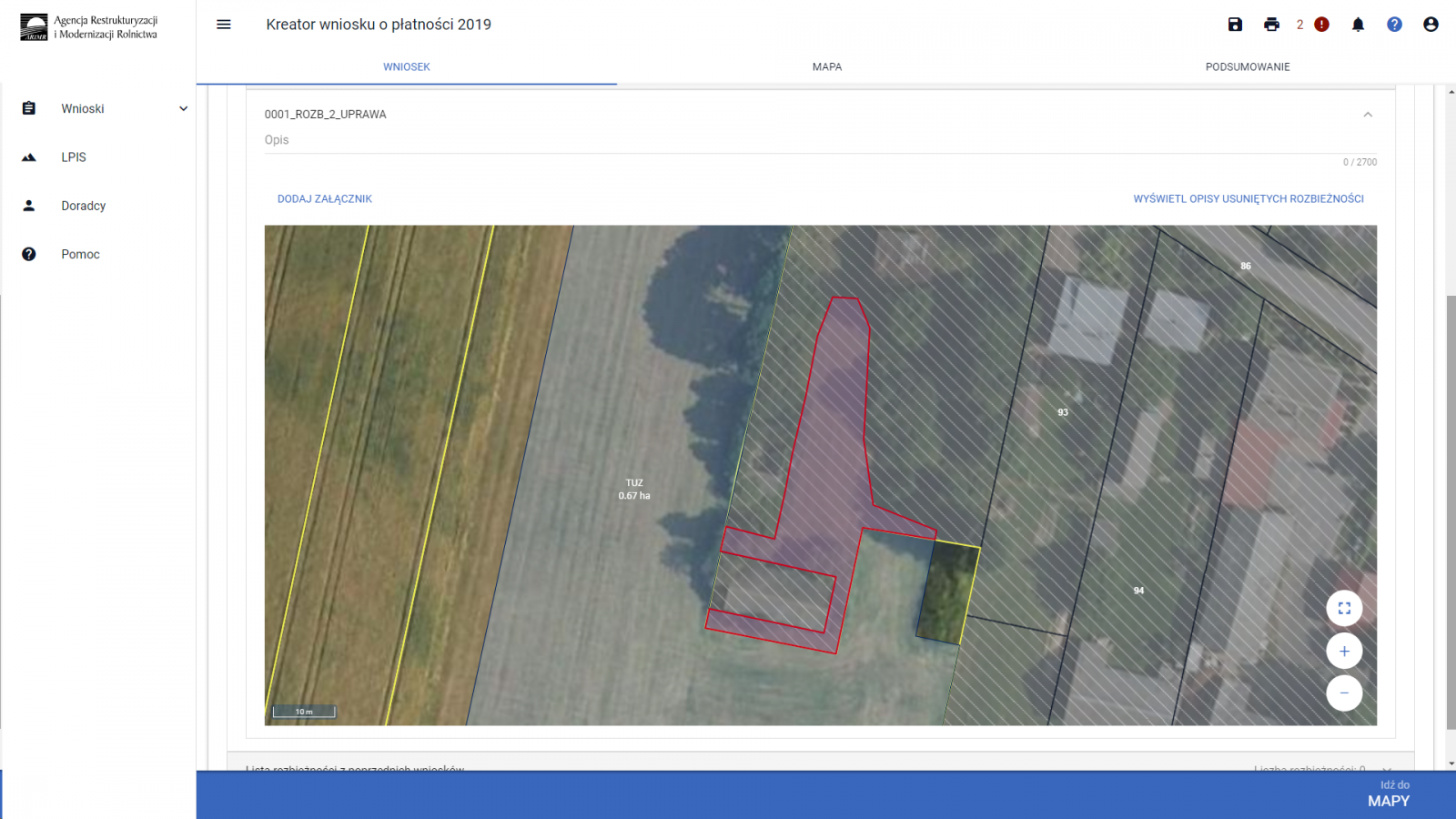Click the save (floppy disk) icon
Image resolution: width=1456 pixels, height=819 pixels.
pos(1235,25)
